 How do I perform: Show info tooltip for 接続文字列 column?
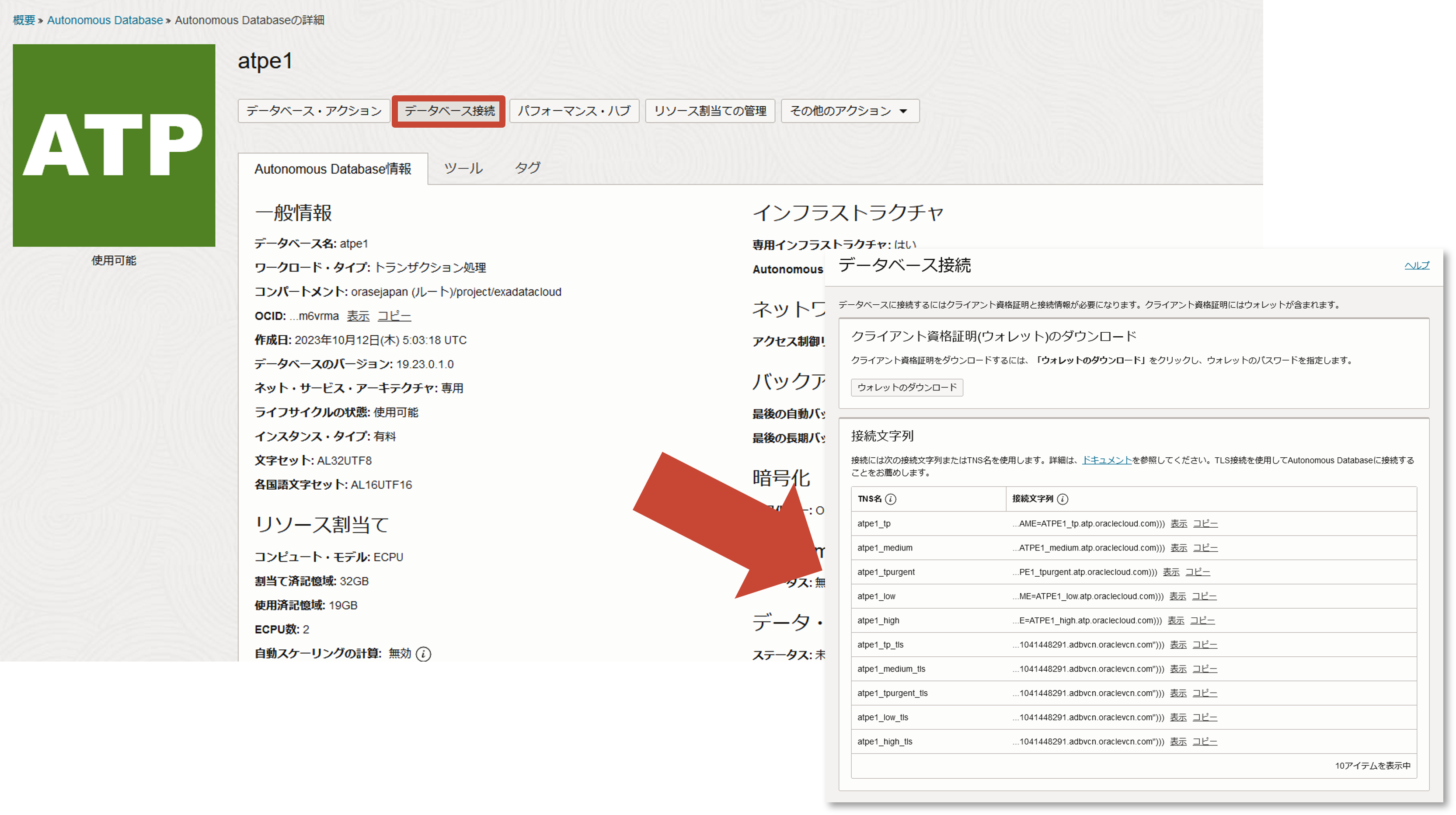(x=1062, y=499)
